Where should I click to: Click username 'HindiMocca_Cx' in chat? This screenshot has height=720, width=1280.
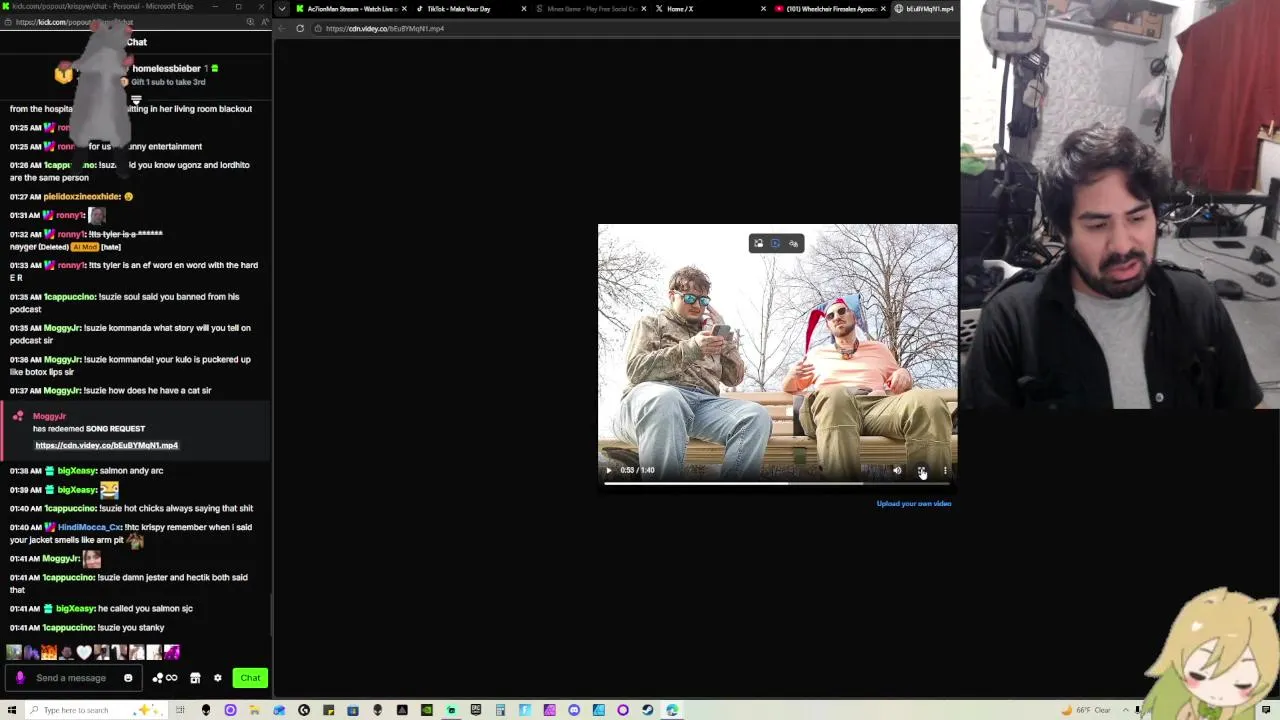[x=90, y=527]
